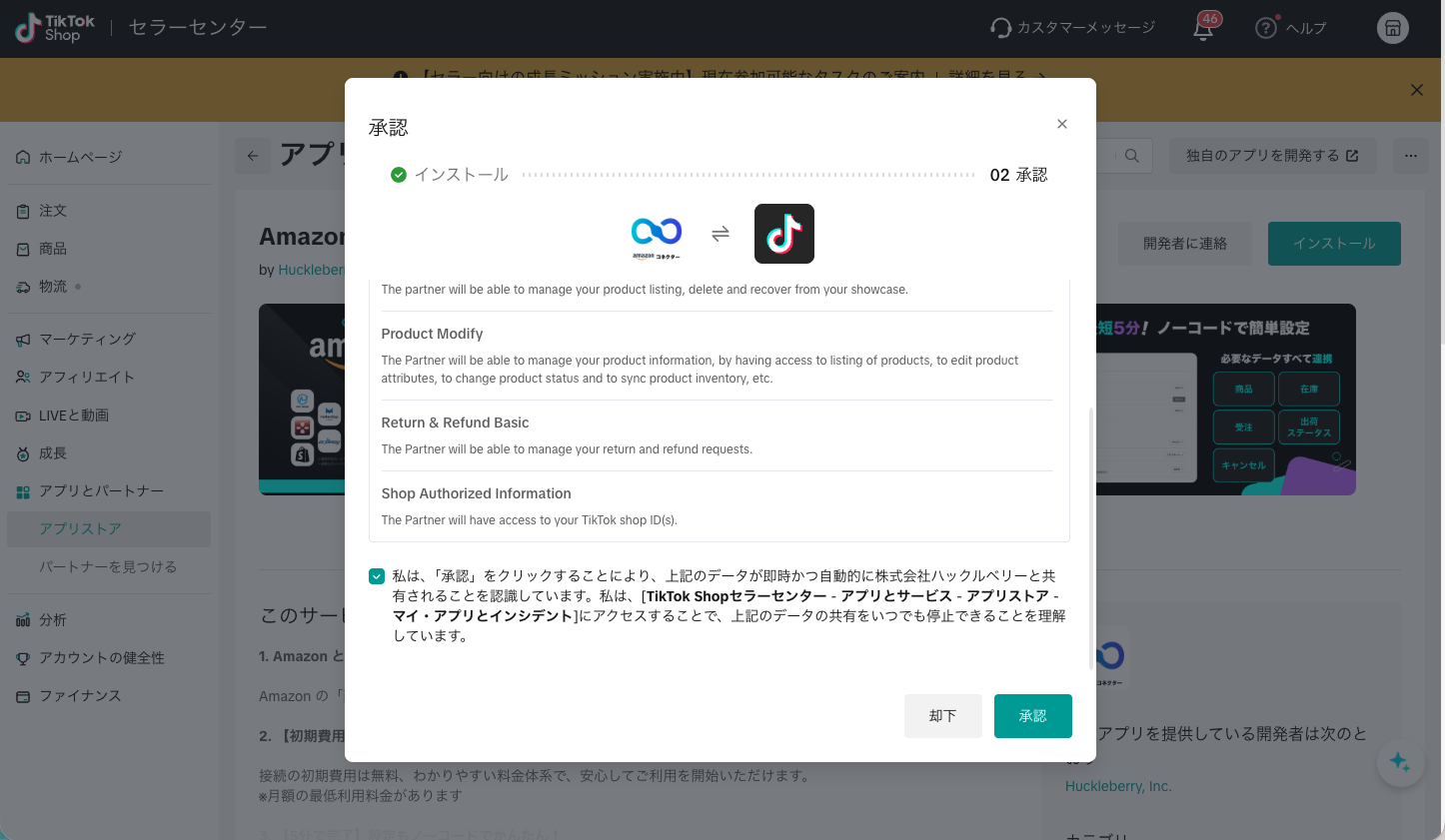
Task: Click the Return & Refund Basic heading
Action: point(455,422)
